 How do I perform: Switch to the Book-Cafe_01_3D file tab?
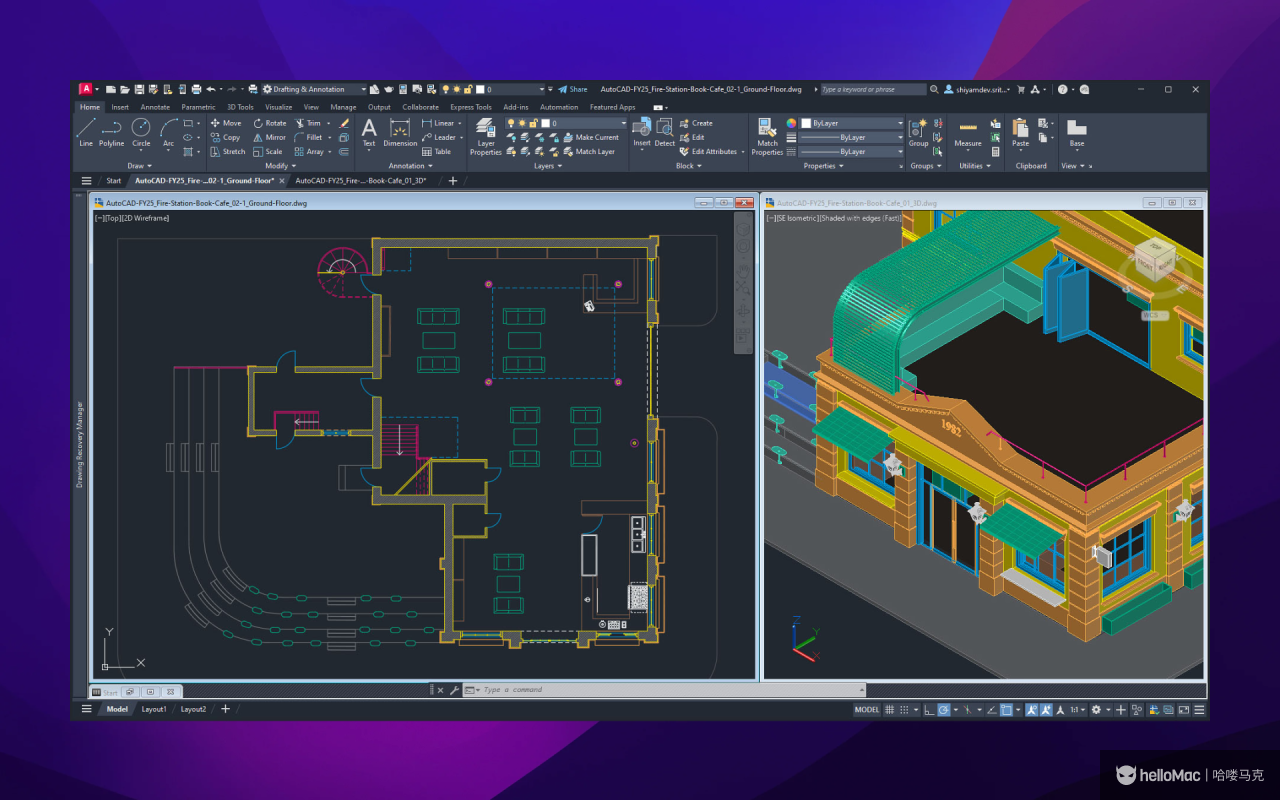pyautogui.click(x=361, y=181)
